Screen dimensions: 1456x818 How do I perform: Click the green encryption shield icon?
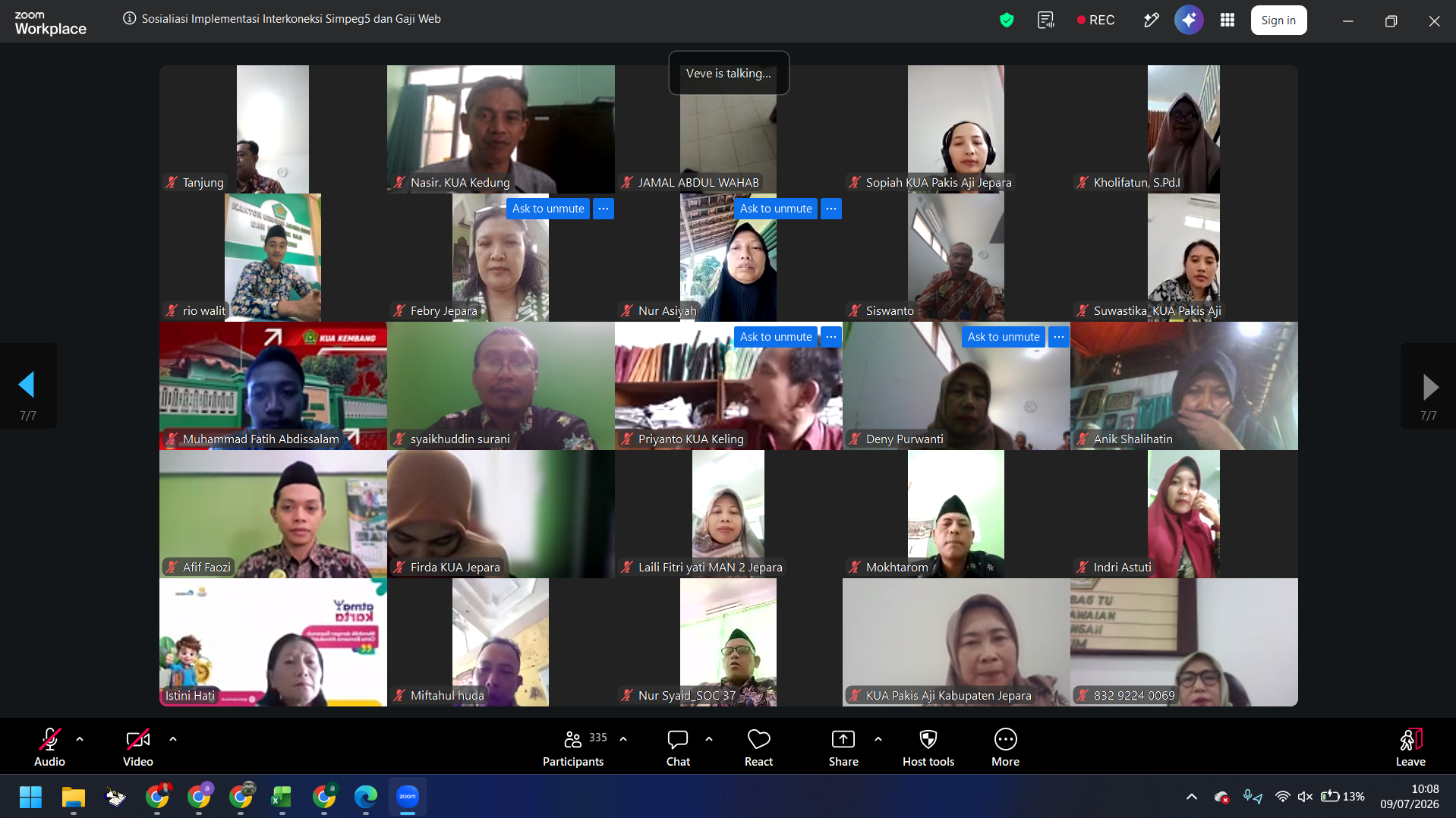pyautogui.click(x=1007, y=20)
